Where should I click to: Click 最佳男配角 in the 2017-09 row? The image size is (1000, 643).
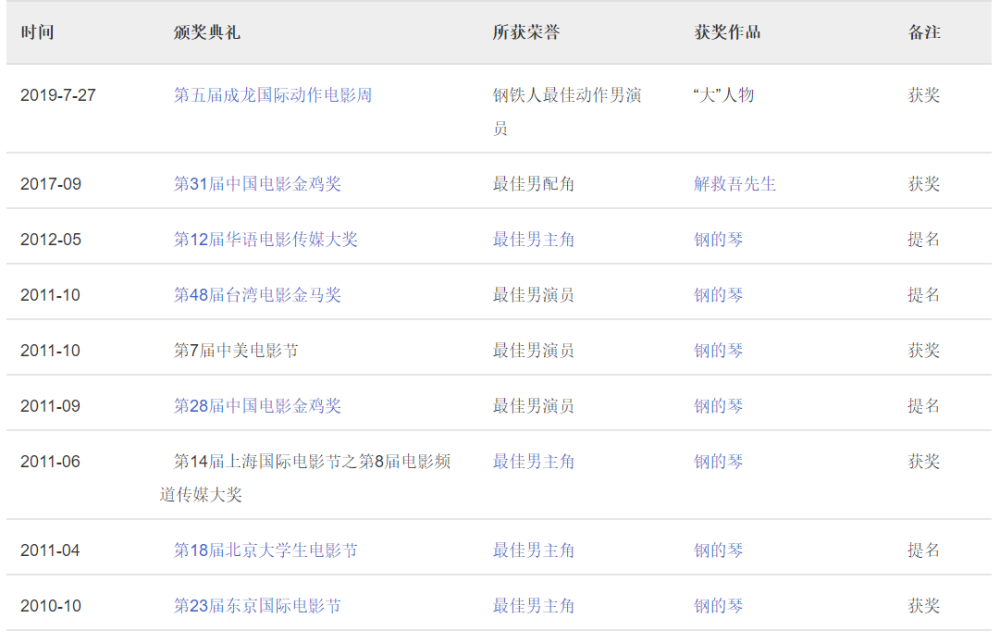pyautogui.click(x=533, y=184)
